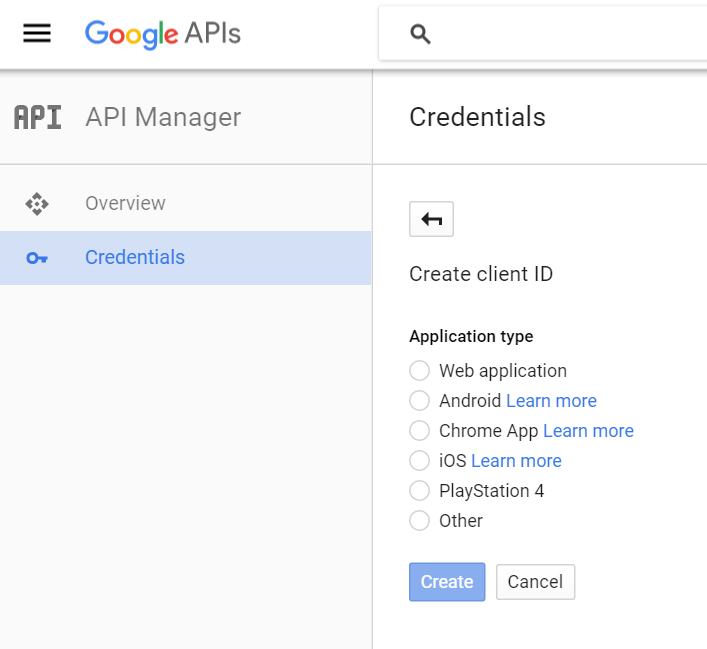707x649 pixels.
Task: Select the Web application radio button
Action: [x=419, y=371]
